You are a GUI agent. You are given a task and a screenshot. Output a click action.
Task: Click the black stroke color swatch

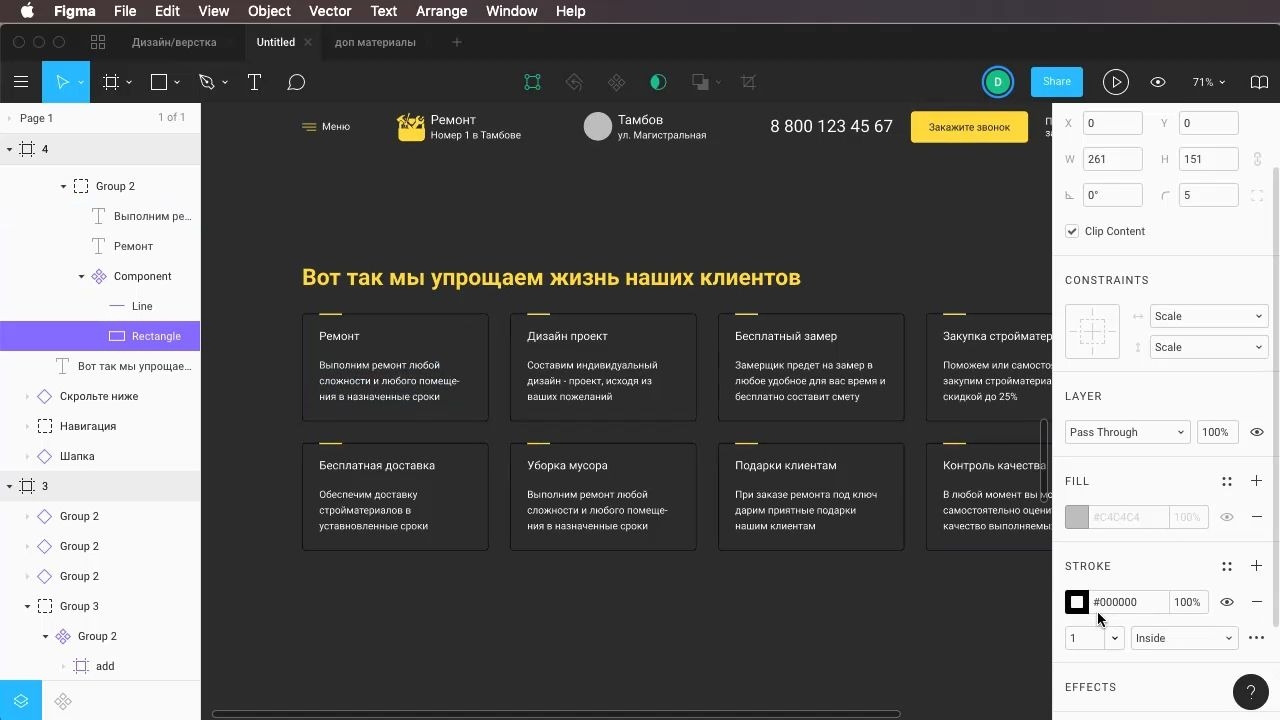[x=1077, y=602]
